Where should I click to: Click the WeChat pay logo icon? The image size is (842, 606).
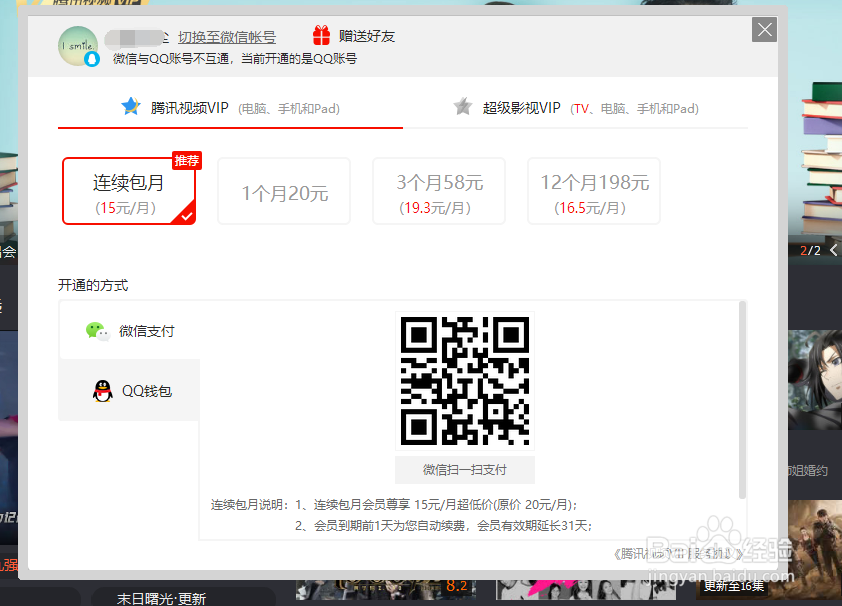click(98, 331)
